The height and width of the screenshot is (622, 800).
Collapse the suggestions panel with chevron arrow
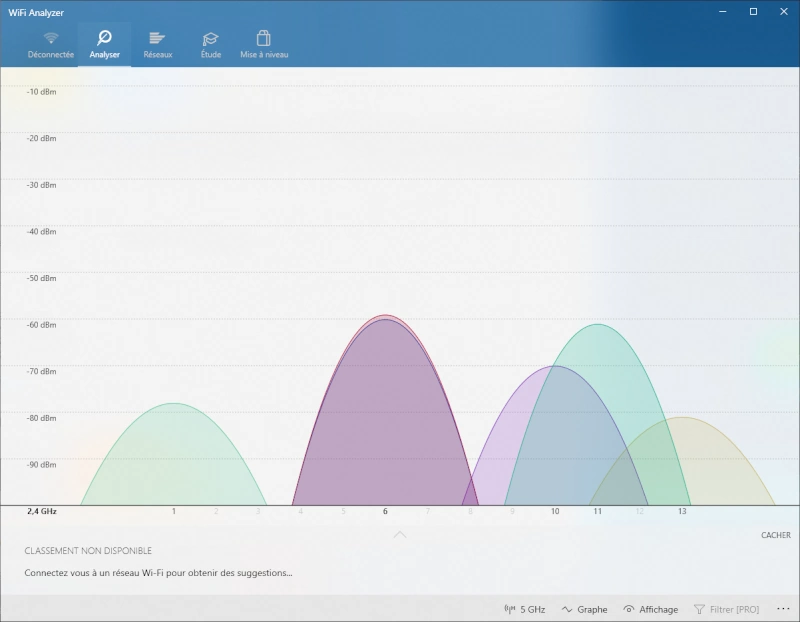coord(400,535)
